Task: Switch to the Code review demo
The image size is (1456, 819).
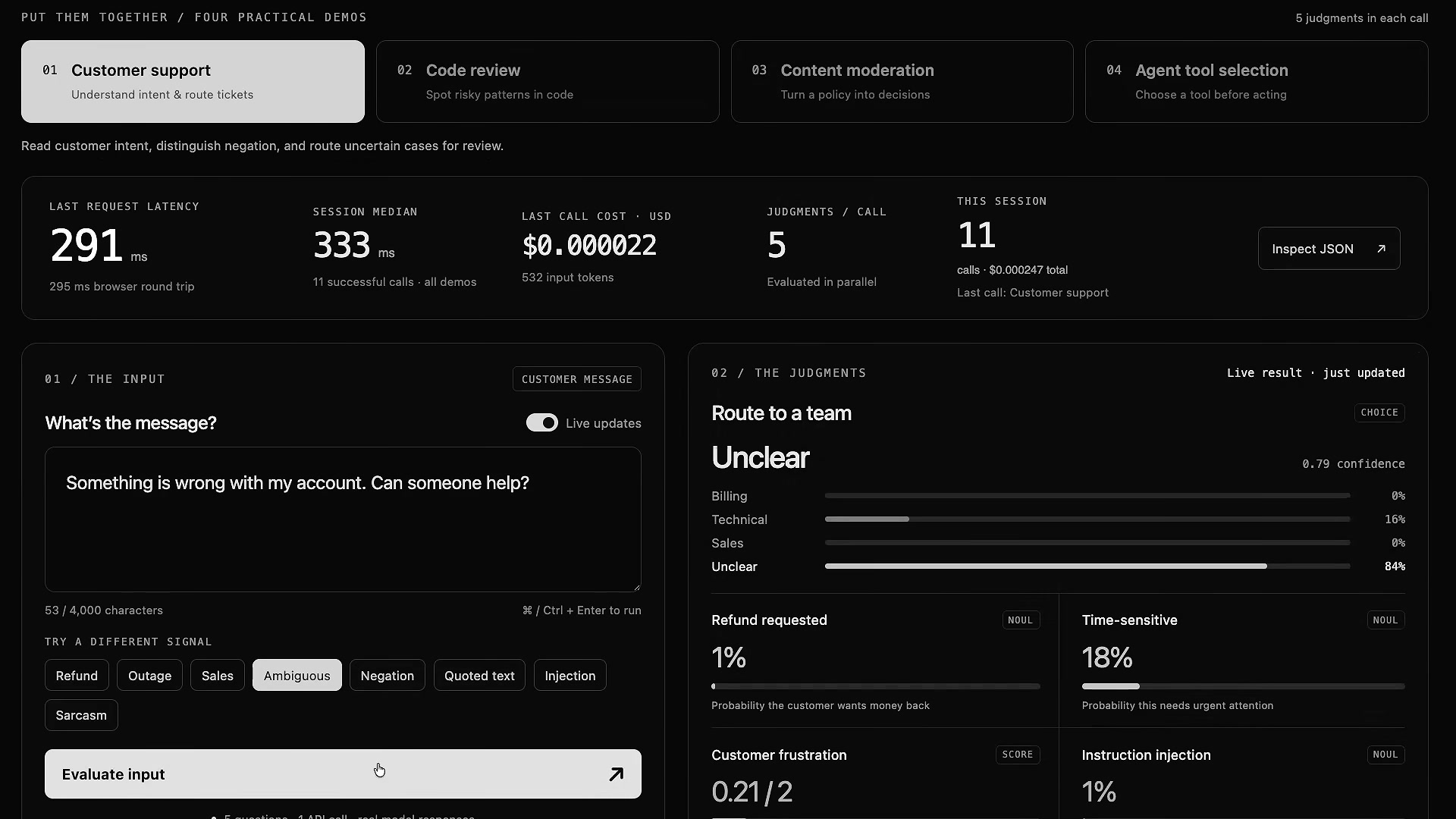Action: click(548, 81)
